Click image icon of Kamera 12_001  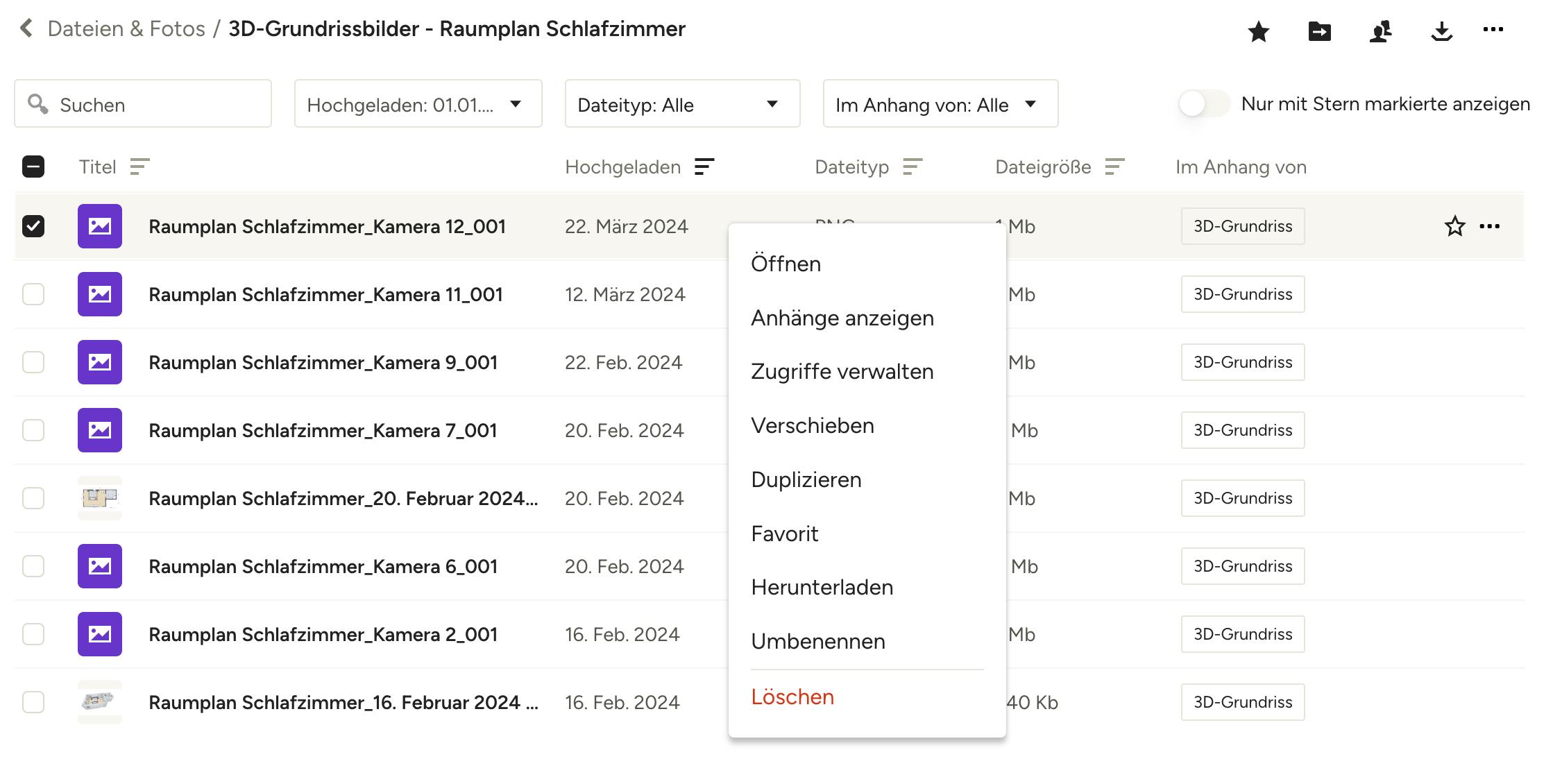100,226
